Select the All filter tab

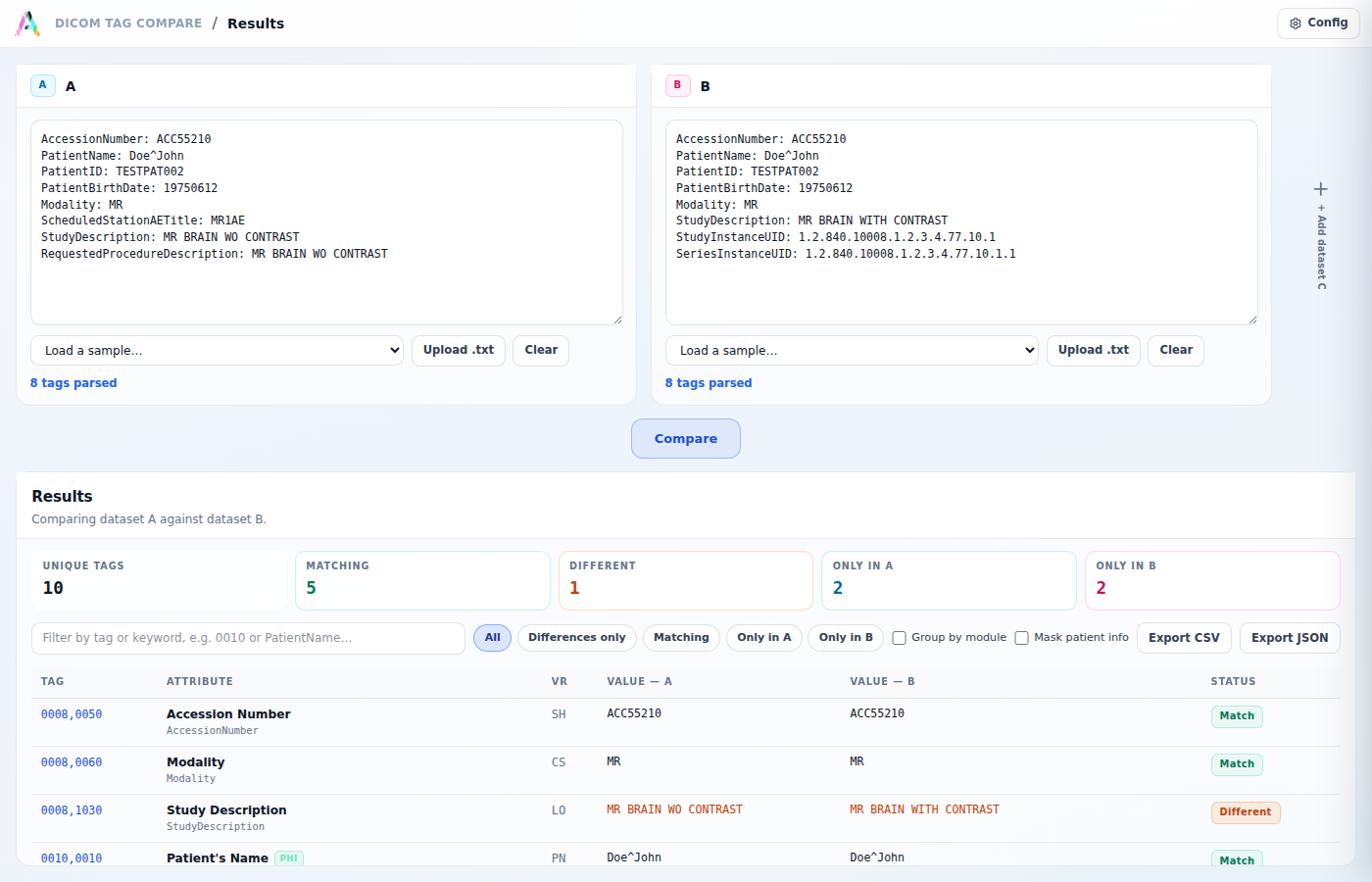point(492,638)
